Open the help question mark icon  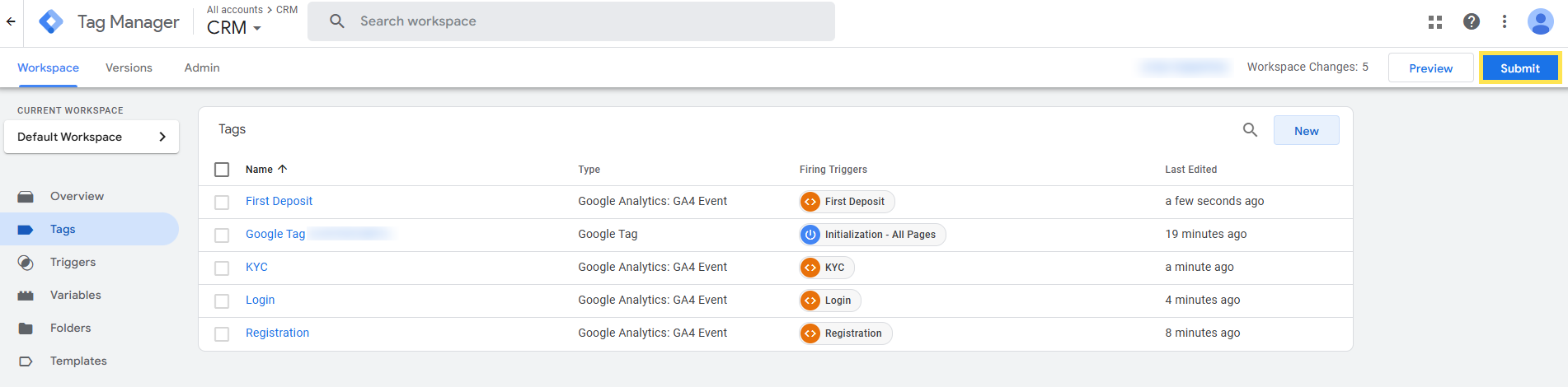(1472, 22)
